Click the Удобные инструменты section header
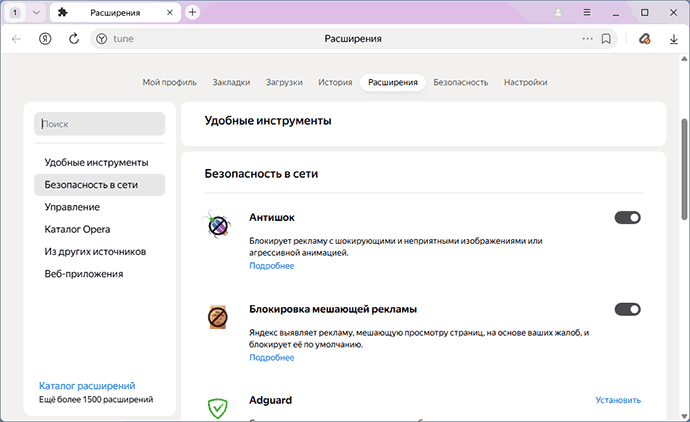 pyautogui.click(x=268, y=121)
